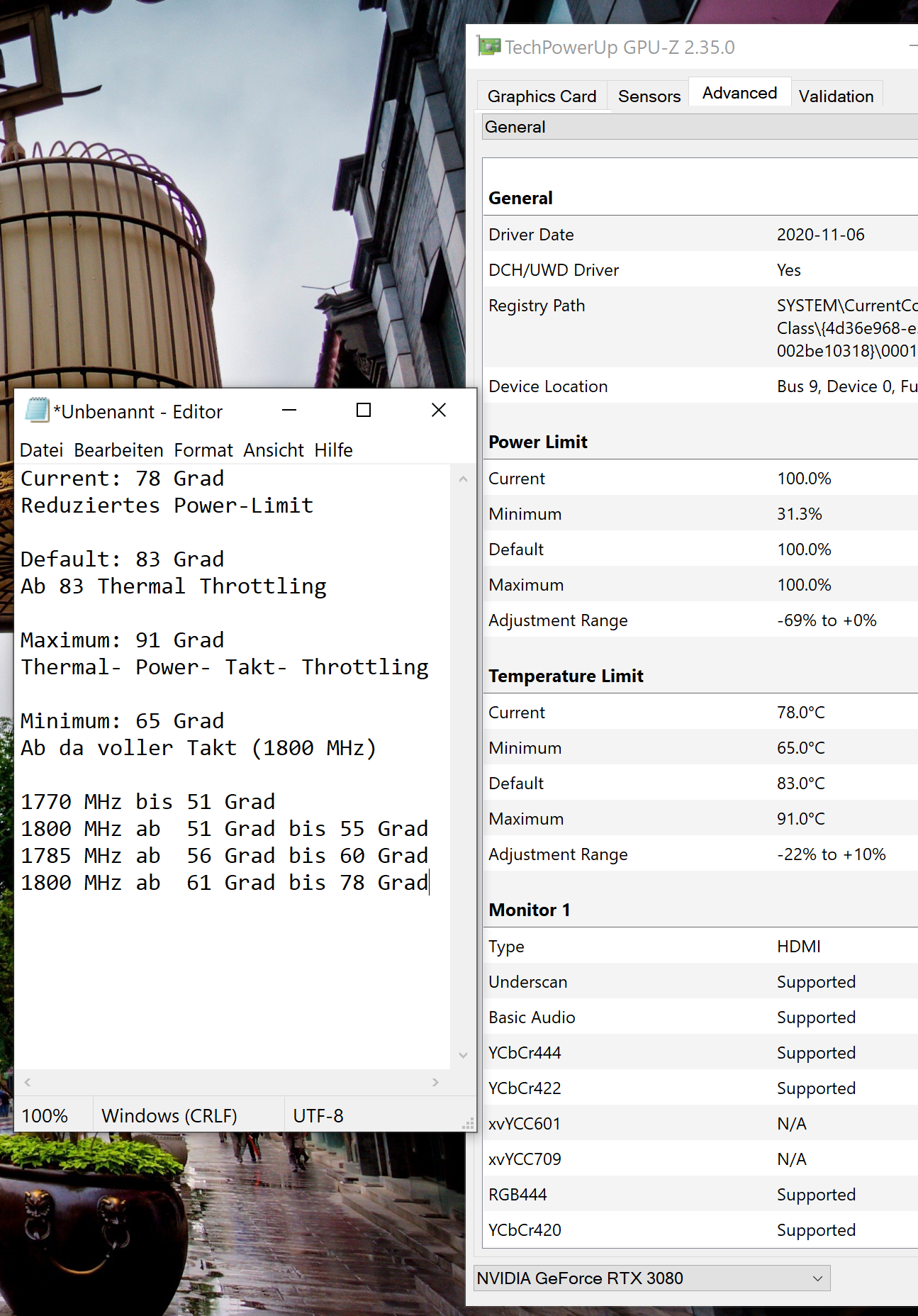The height and width of the screenshot is (1316, 918).
Task: Click the GPU-Z application icon in title bar
Action: 488,47
